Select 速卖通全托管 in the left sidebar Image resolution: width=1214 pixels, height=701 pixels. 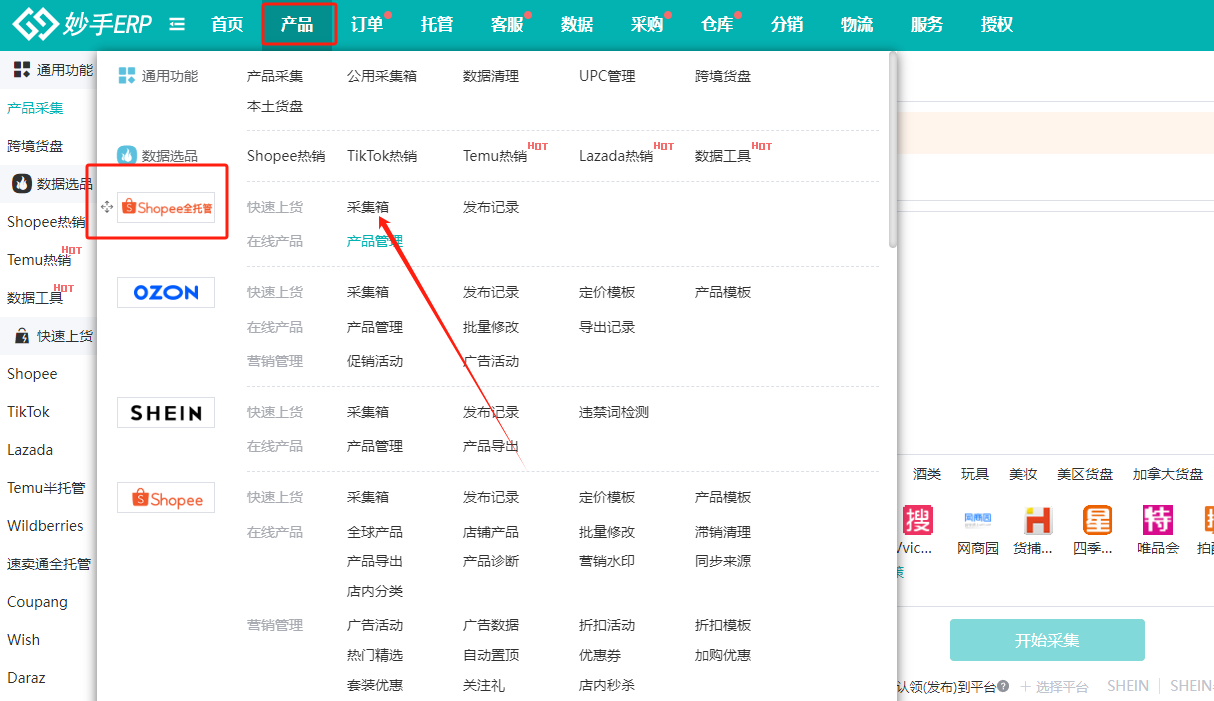pos(49,564)
